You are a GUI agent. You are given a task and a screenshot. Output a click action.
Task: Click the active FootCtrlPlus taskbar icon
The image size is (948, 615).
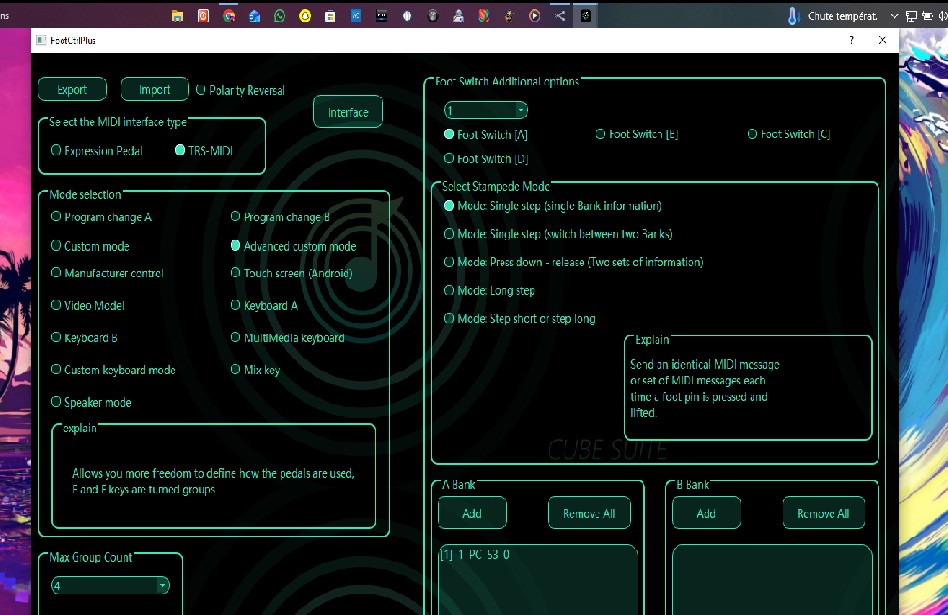pos(585,16)
